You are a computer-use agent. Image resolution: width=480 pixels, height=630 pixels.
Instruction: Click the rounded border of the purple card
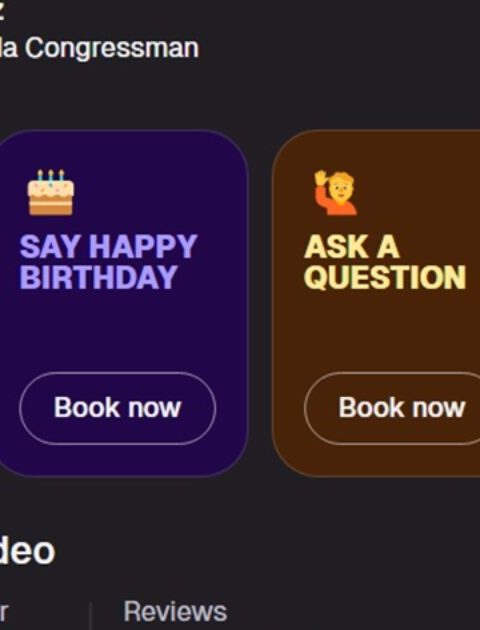point(247,303)
